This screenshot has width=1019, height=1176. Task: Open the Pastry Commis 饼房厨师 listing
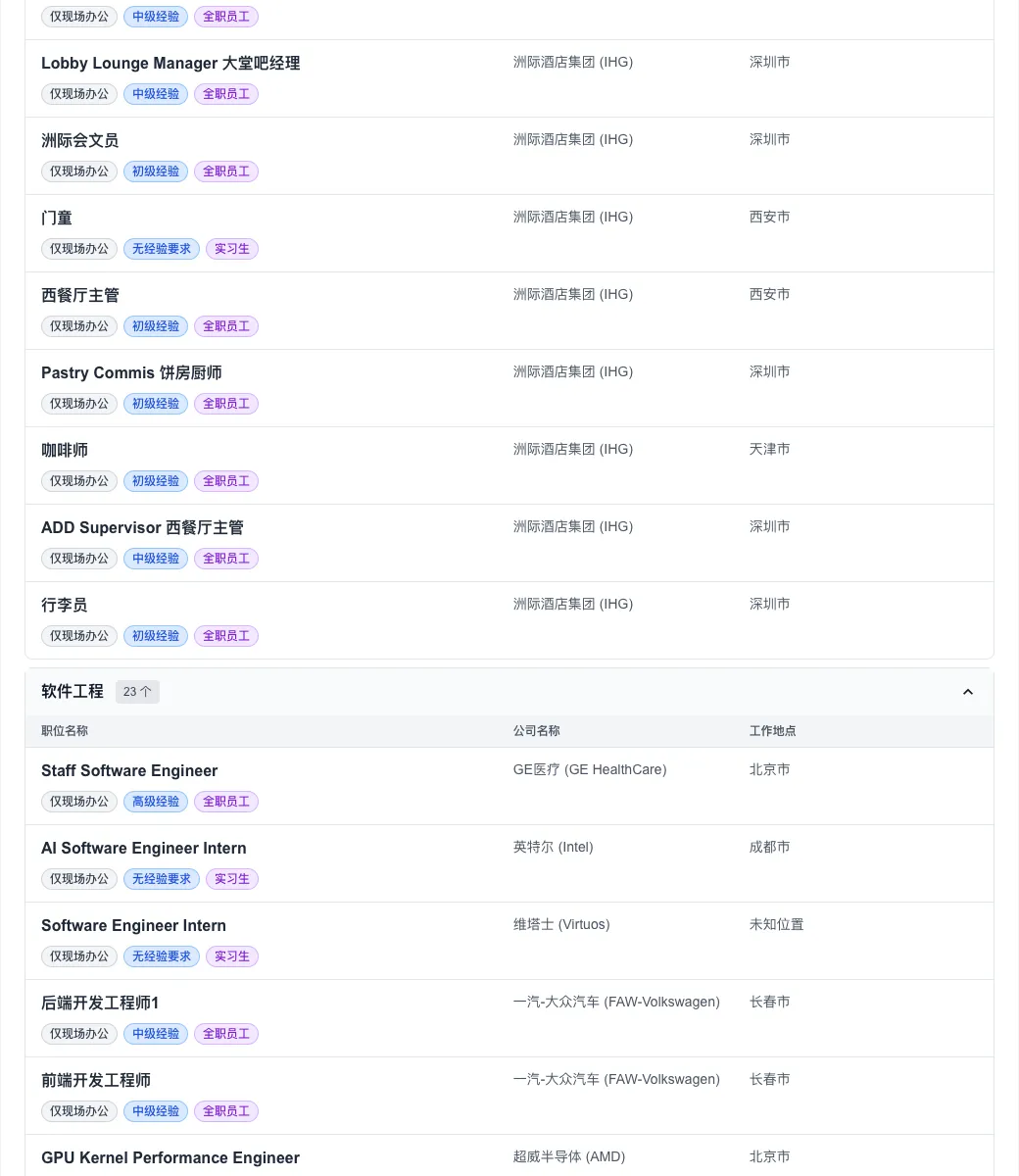click(131, 373)
